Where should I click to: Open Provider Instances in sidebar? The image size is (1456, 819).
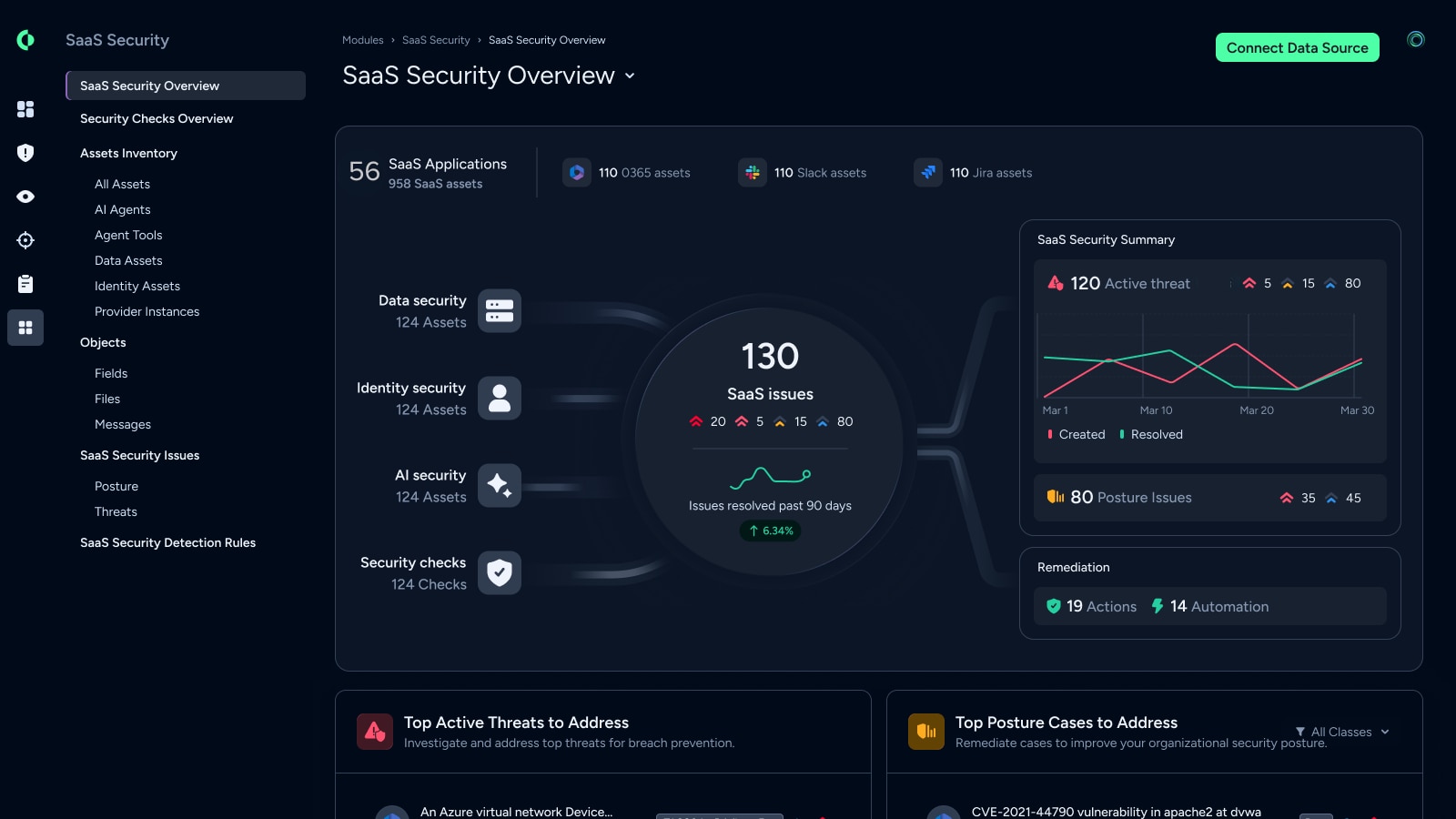(x=147, y=311)
